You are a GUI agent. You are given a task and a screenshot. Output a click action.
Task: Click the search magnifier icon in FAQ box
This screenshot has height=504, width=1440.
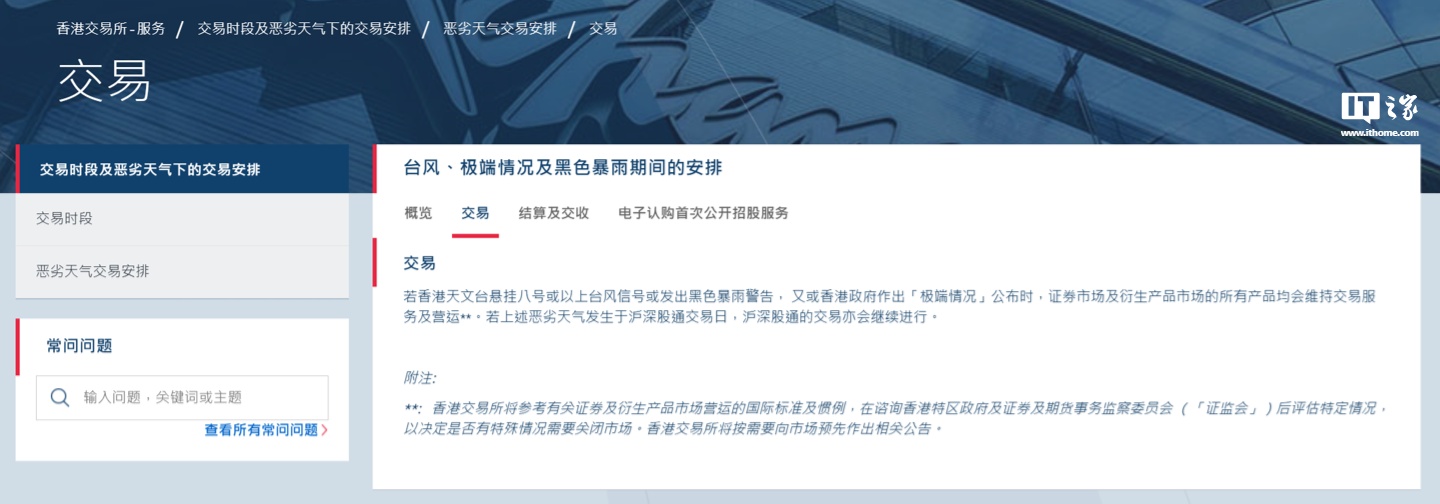click(60, 397)
